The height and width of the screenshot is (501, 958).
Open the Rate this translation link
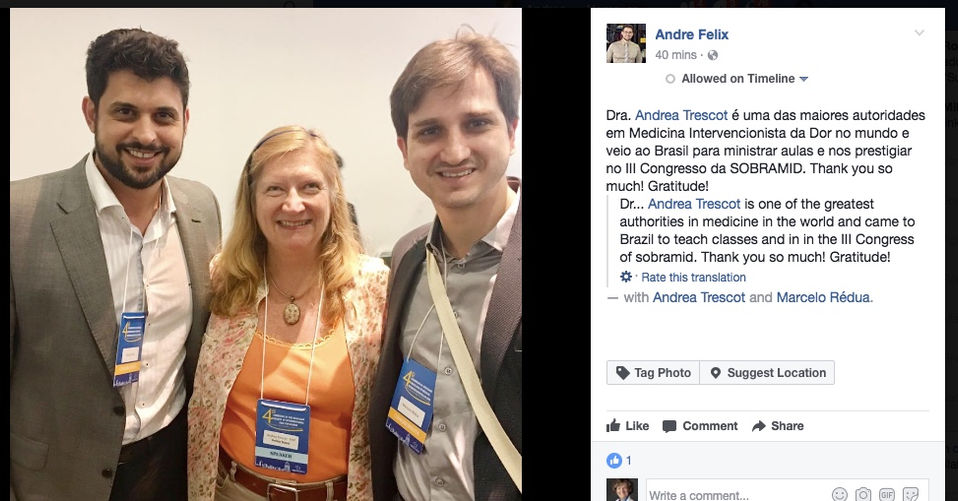click(x=693, y=277)
